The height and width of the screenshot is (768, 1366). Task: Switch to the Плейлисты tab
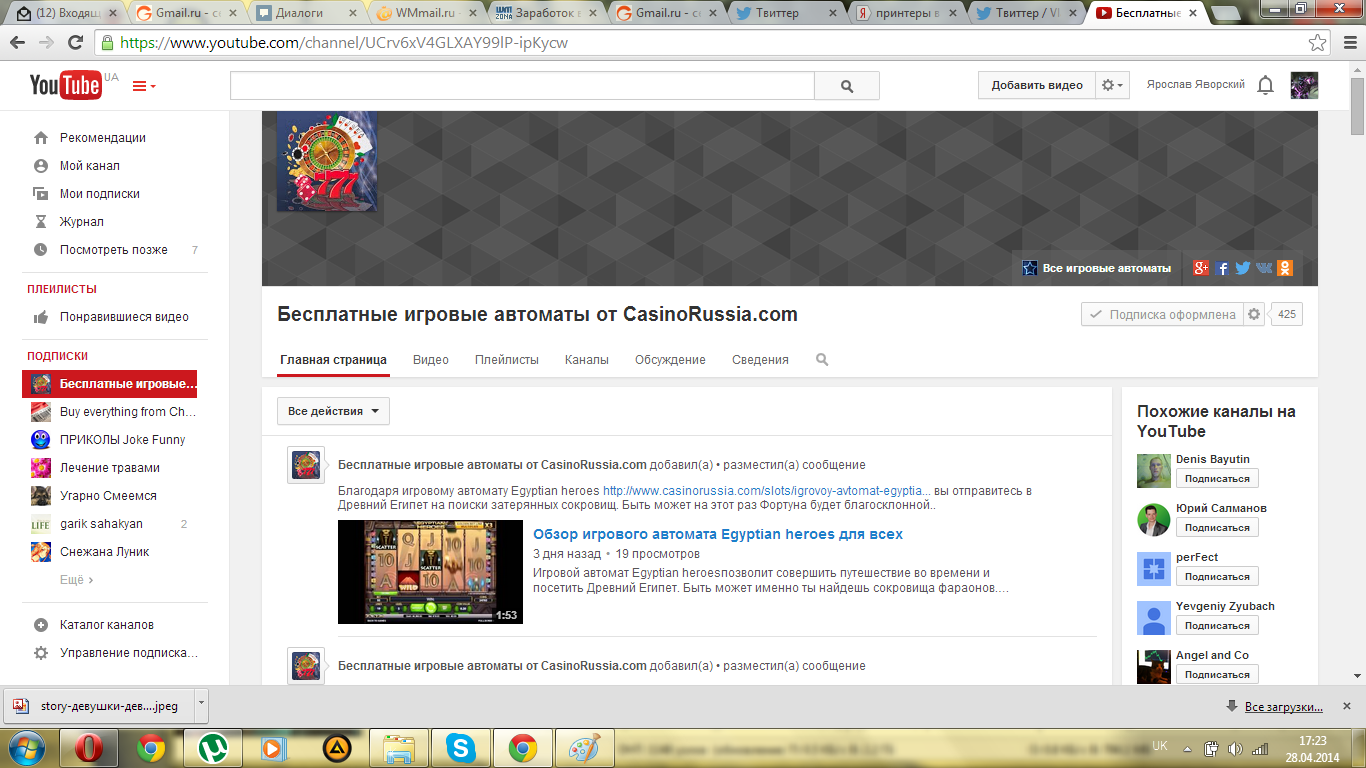click(507, 360)
